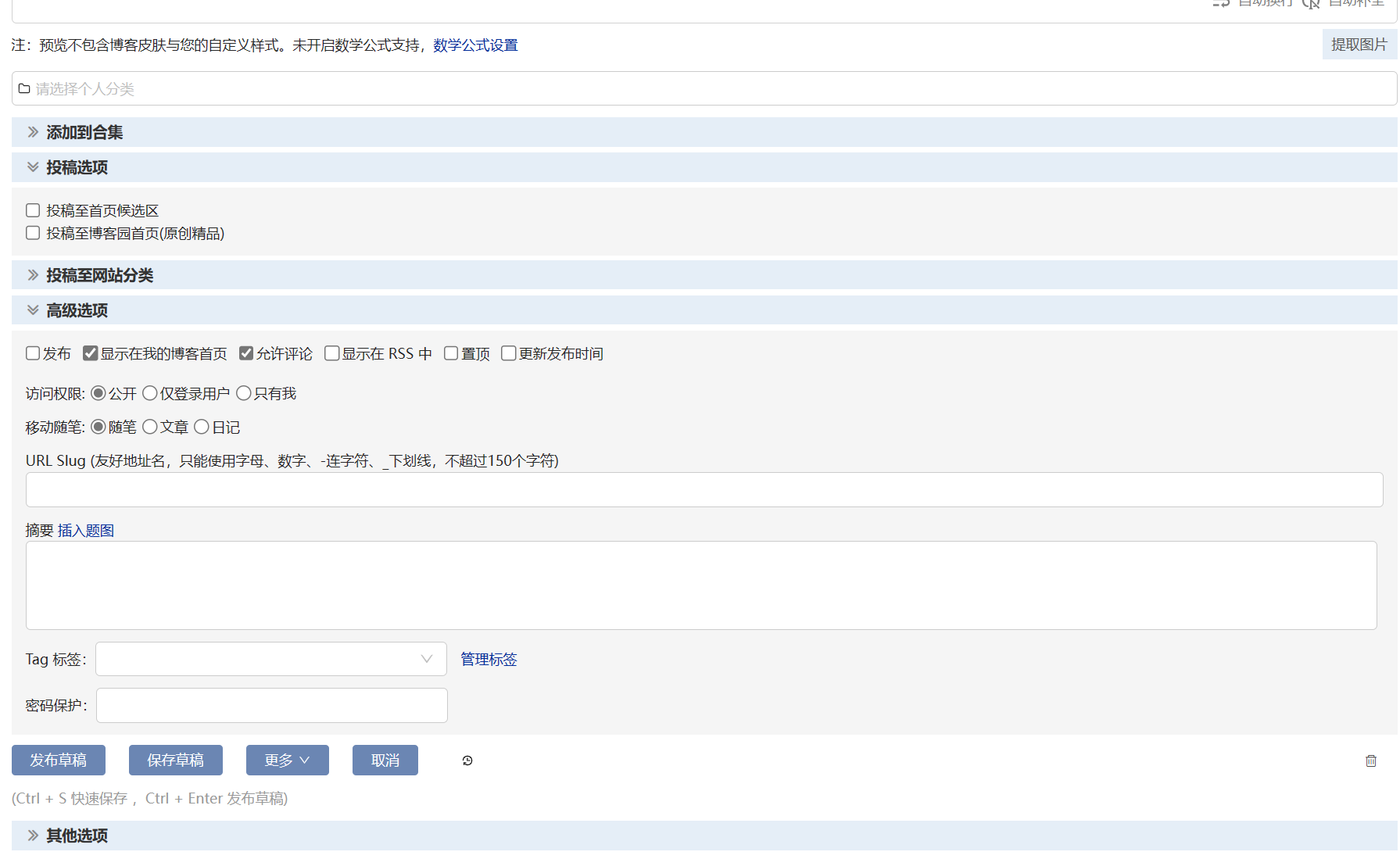Select 仅登录用户 radio button

click(150, 393)
